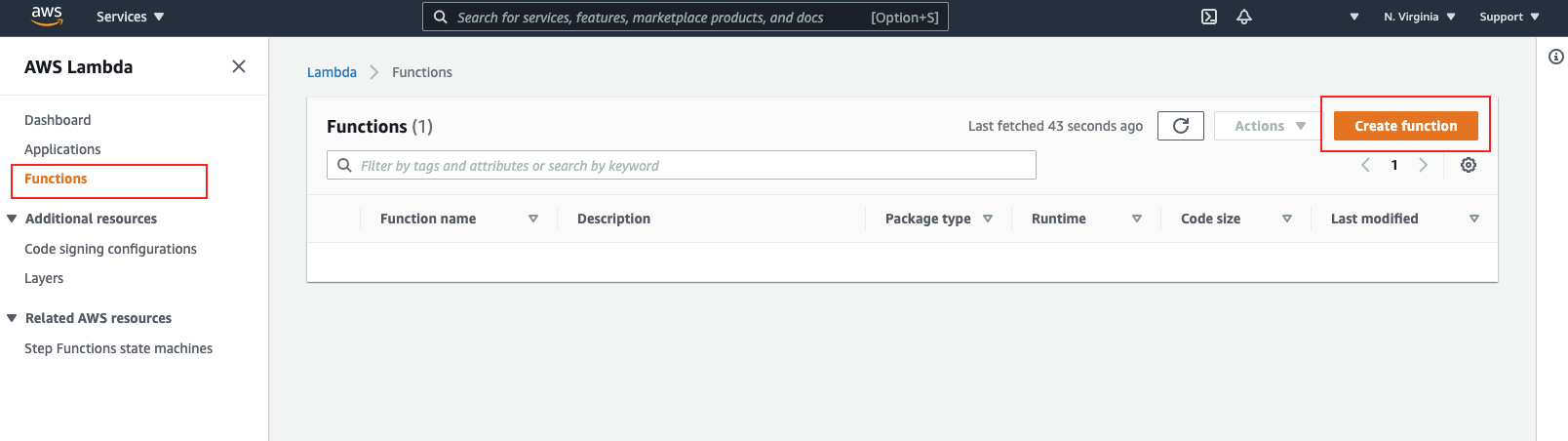Click the AWS logo home icon

[47, 17]
